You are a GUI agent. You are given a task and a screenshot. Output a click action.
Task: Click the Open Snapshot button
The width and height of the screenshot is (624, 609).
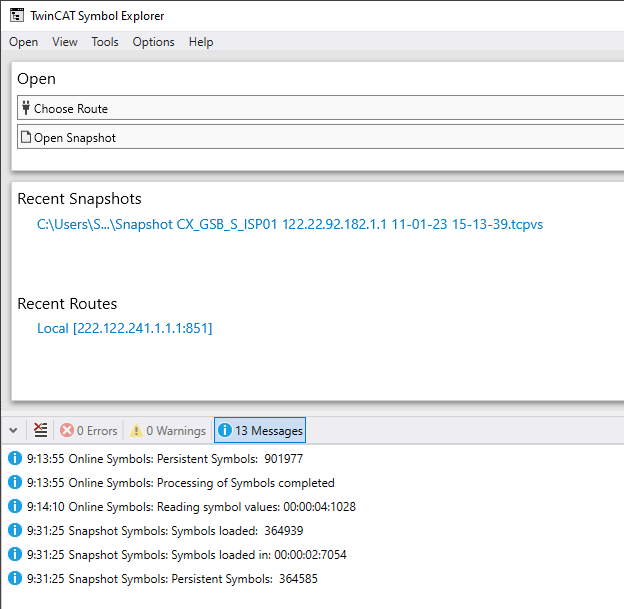(x=320, y=137)
